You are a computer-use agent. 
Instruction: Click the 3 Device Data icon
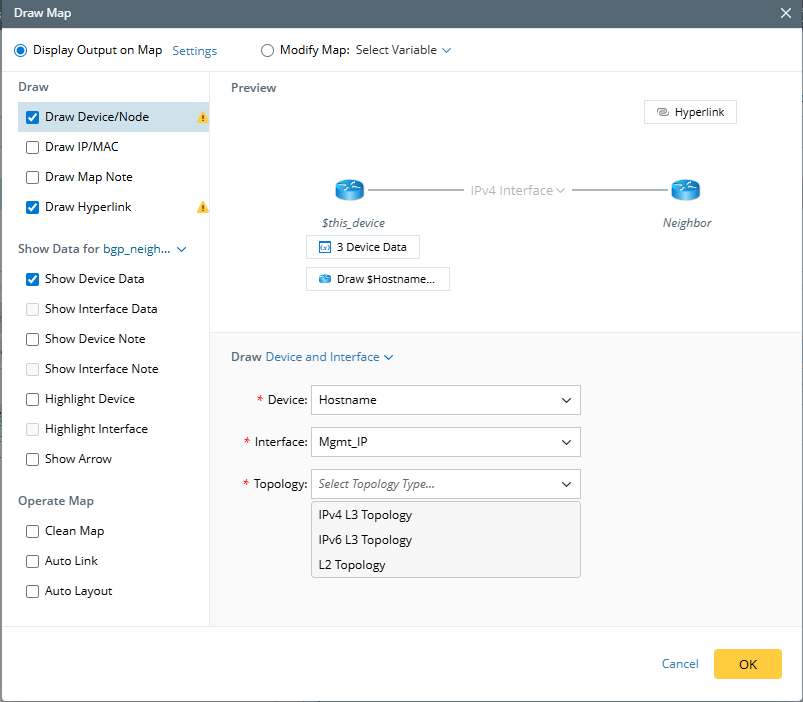[324, 247]
